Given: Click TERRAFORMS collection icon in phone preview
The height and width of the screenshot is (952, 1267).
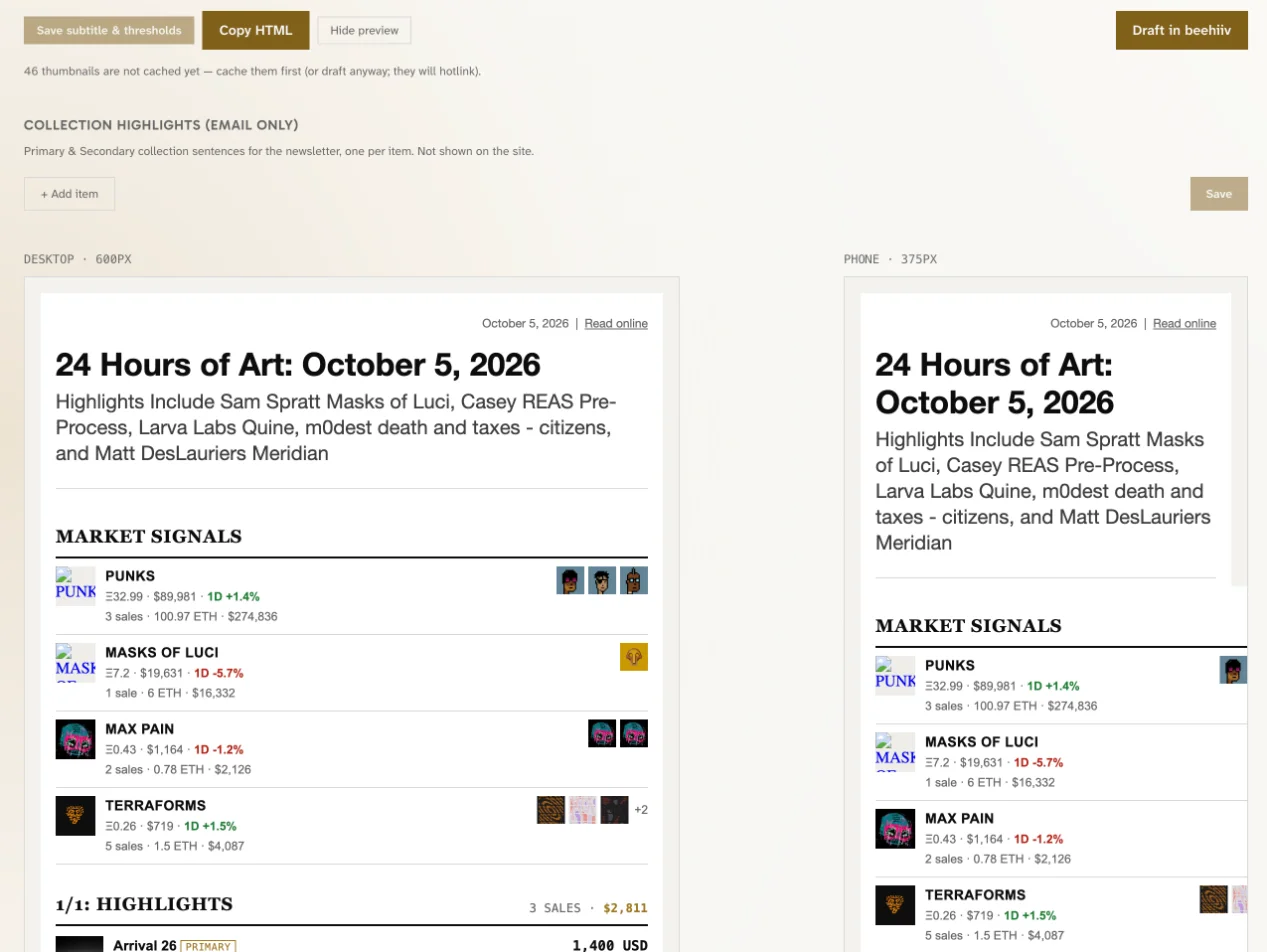Looking at the screenshot, I should coord(895,905).
